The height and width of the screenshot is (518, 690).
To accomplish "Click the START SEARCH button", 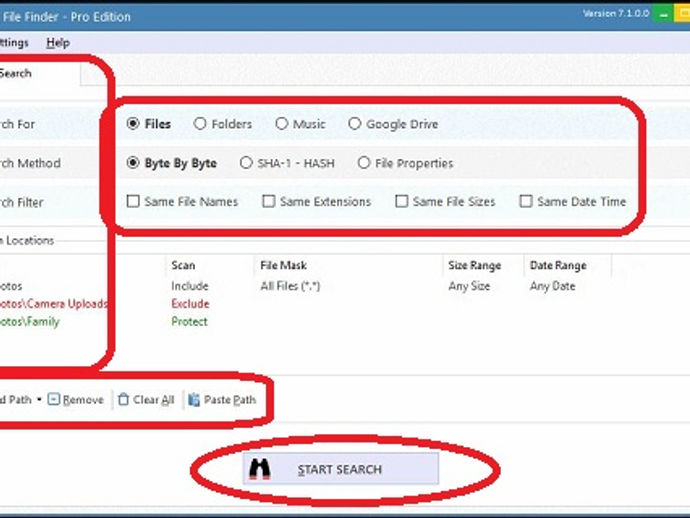I will click(x=341, y=469).
